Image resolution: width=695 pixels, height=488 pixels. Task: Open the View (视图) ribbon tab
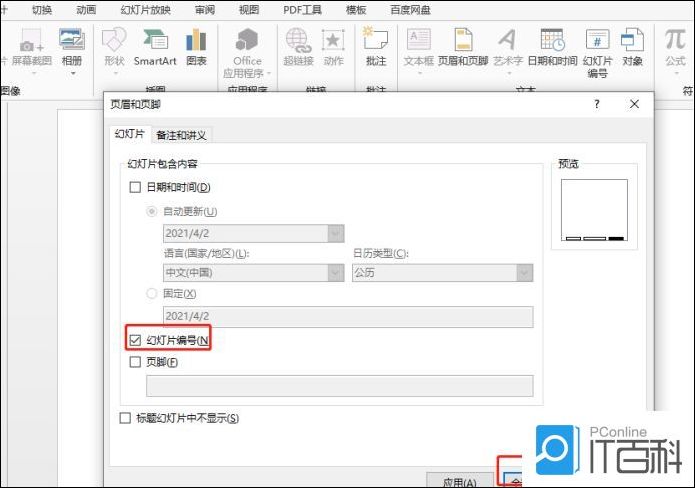249,10
